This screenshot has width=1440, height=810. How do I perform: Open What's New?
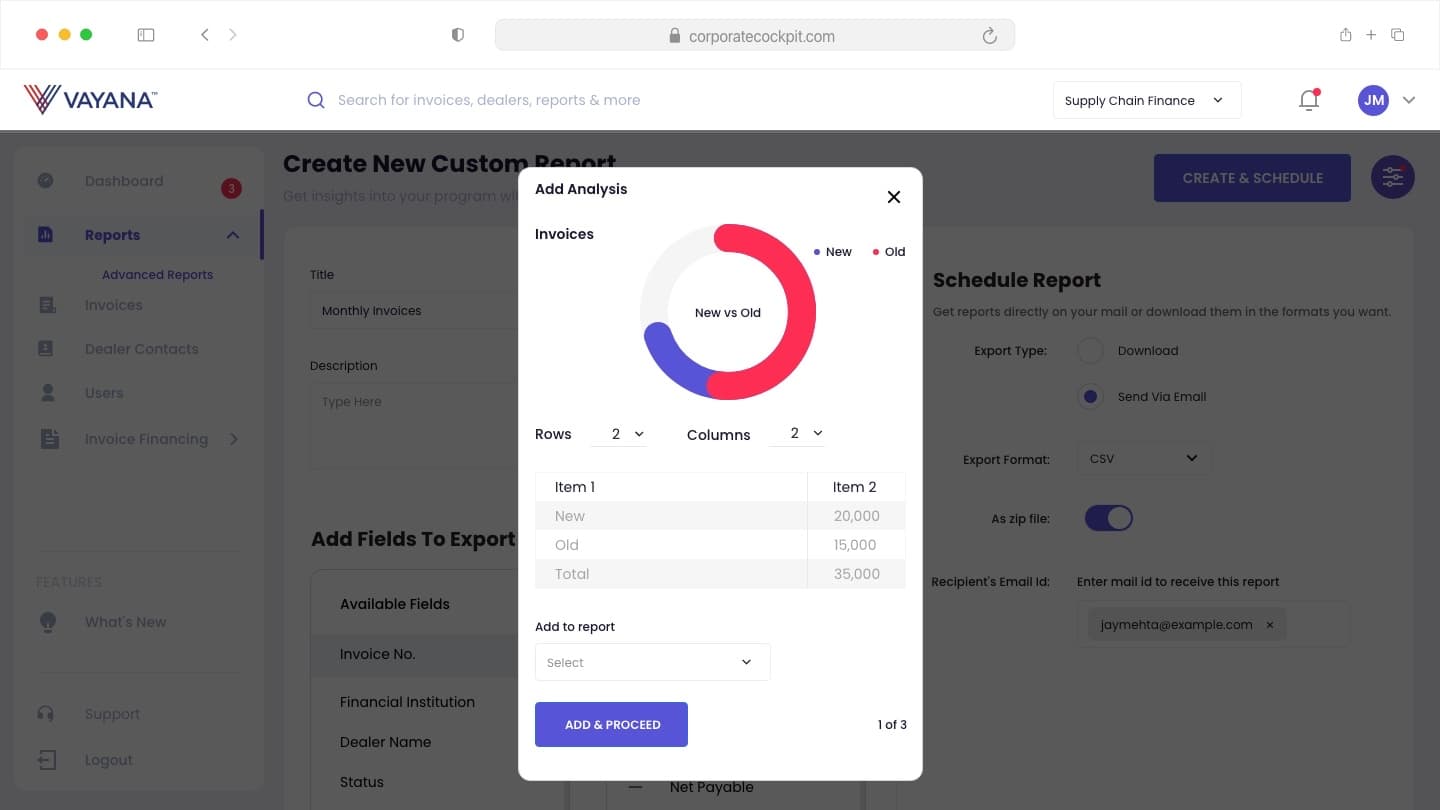(125, 622)
